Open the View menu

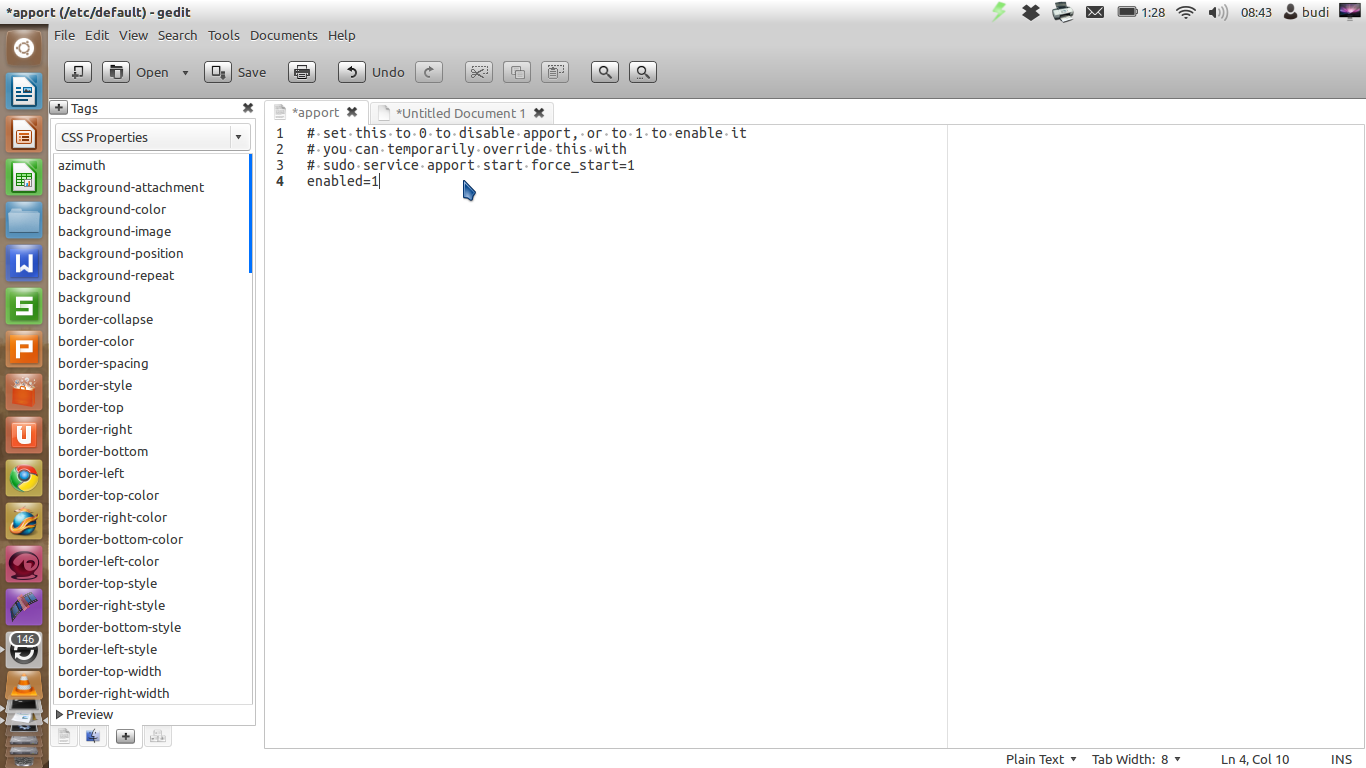133,35
